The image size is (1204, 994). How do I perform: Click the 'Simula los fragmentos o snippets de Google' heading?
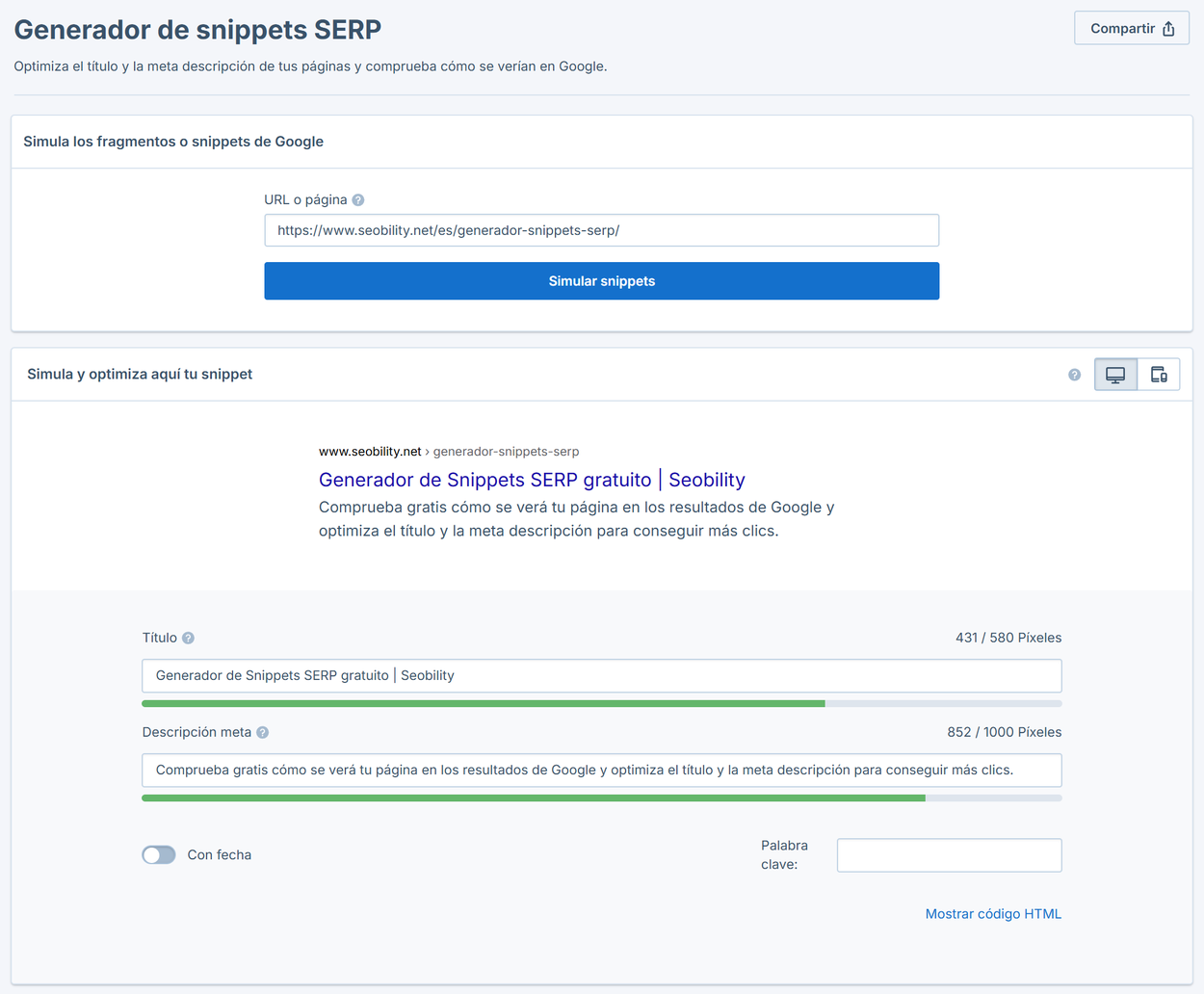pos(173,142)
